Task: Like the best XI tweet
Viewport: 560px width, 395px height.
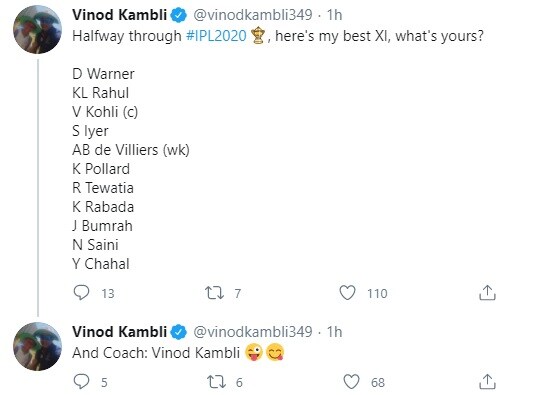Action: 347,292
